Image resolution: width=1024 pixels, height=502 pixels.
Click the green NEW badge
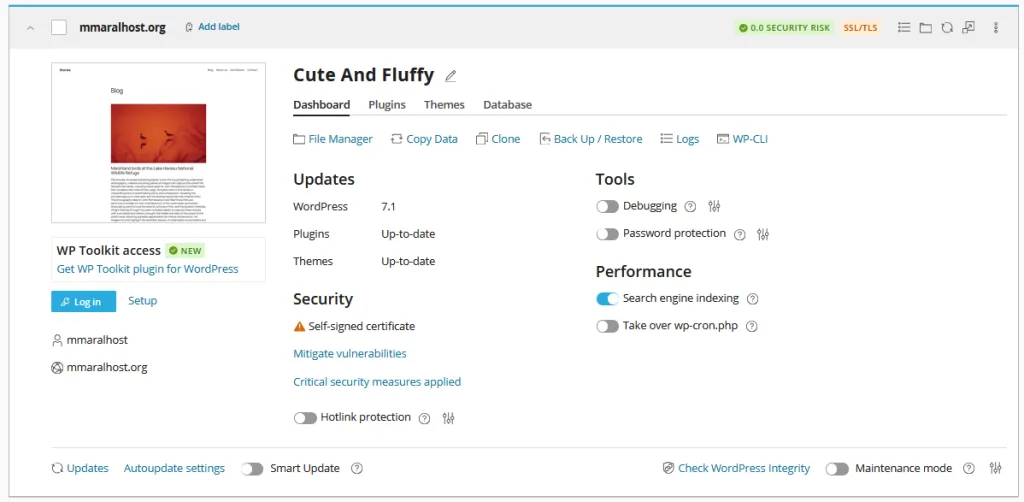185,251
